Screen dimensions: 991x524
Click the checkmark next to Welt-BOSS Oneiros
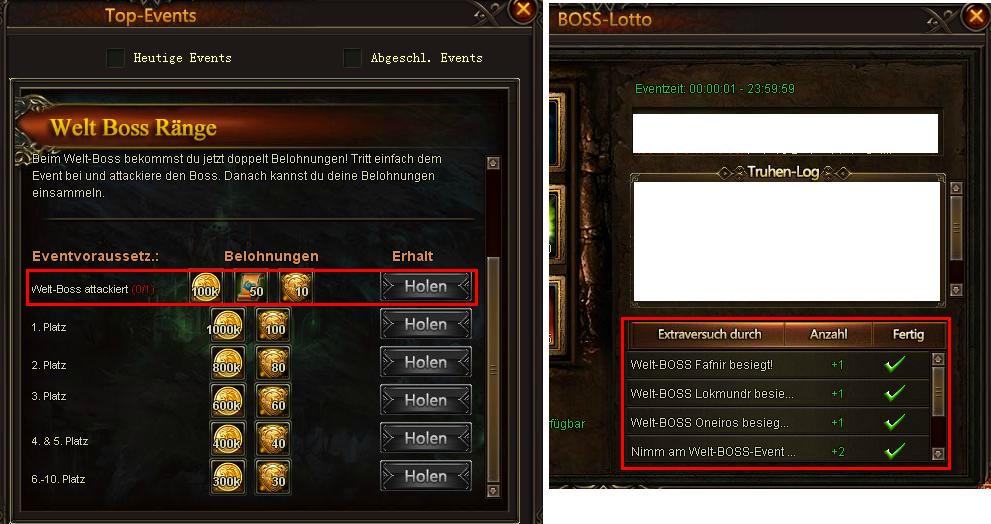tap(894, 422)
